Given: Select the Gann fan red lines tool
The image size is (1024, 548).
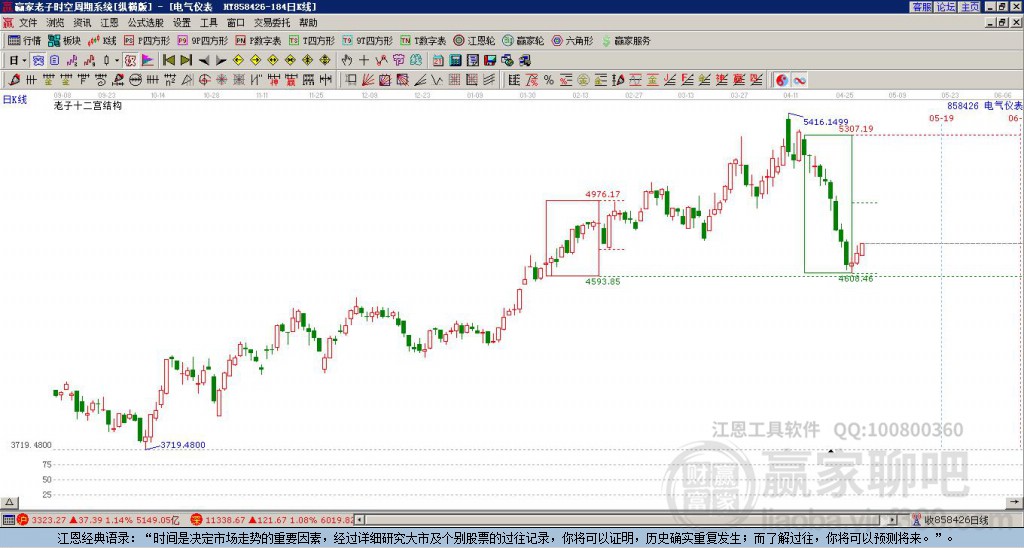Looking at the screenshot, I should [368, 80].
